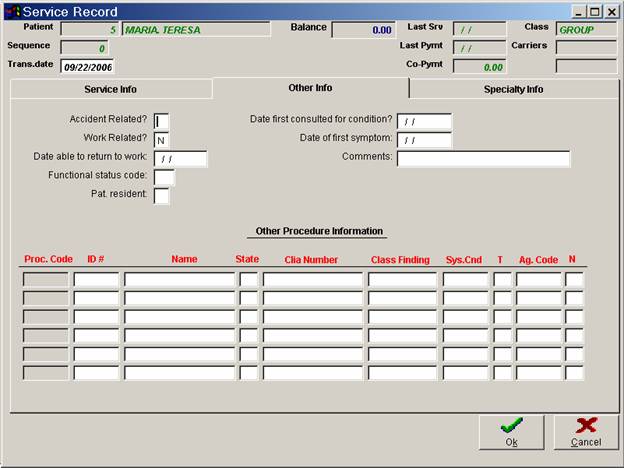Confirm with the Ok button
Viewport: 624px width, 468px height.
point(511,432)
